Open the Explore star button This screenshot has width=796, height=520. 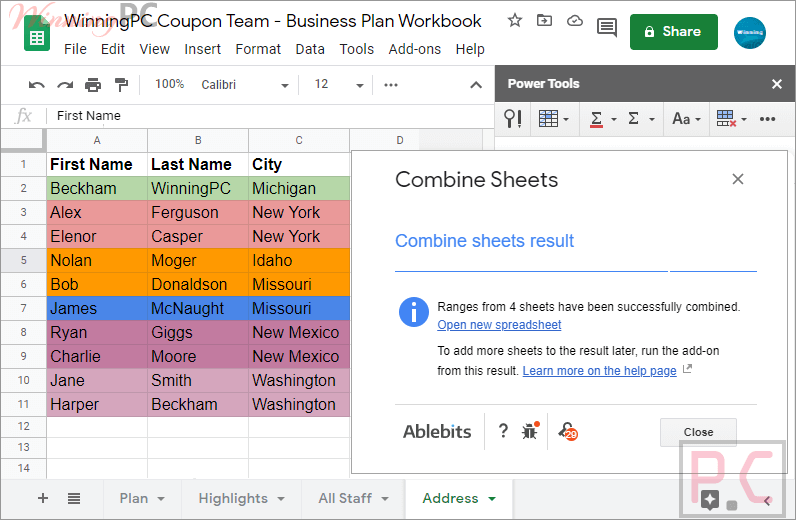coord(710,500)
